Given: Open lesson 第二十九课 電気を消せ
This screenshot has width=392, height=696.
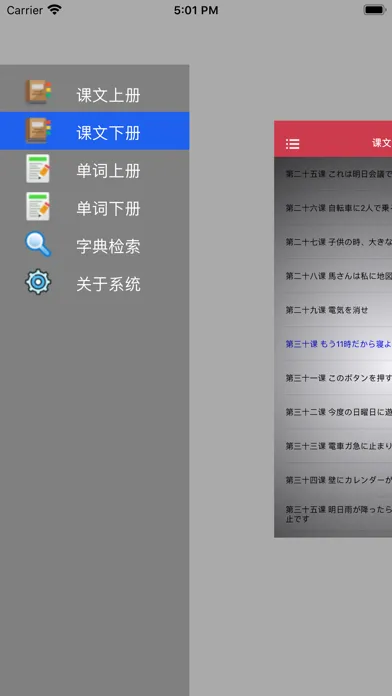Looking at the screenshot, I should pos(333,310).
